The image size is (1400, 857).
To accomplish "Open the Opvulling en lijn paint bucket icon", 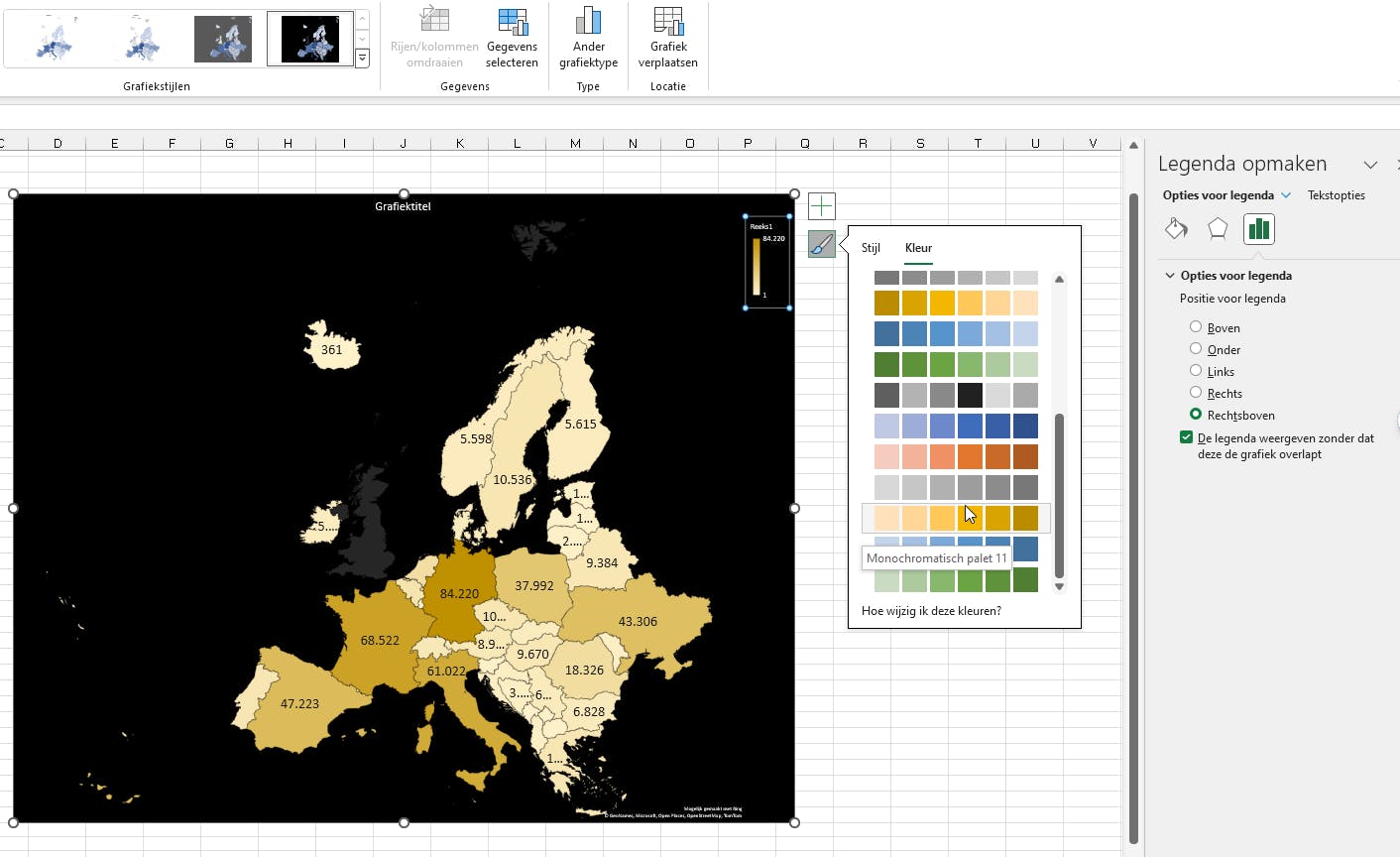I will 1176,229.
